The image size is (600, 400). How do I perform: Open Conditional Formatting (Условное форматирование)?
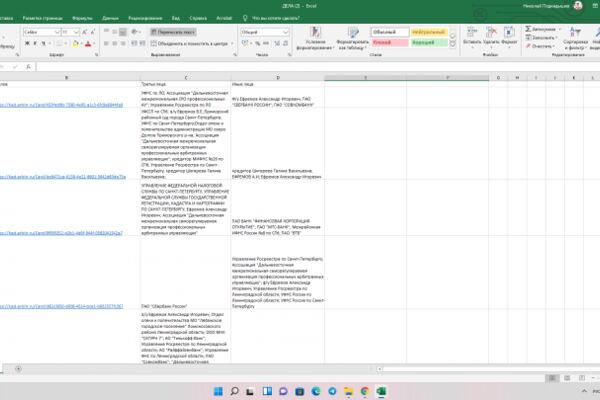click(x=315, y=39)
